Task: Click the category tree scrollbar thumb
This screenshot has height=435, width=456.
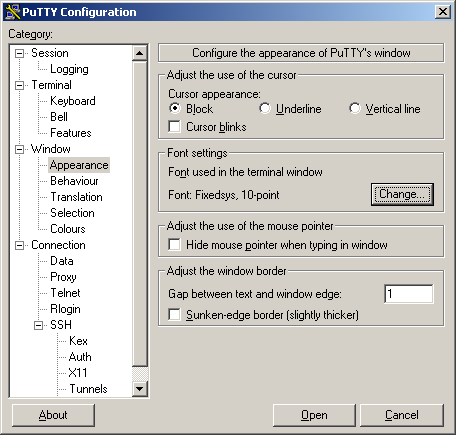Action: [140, 213]
